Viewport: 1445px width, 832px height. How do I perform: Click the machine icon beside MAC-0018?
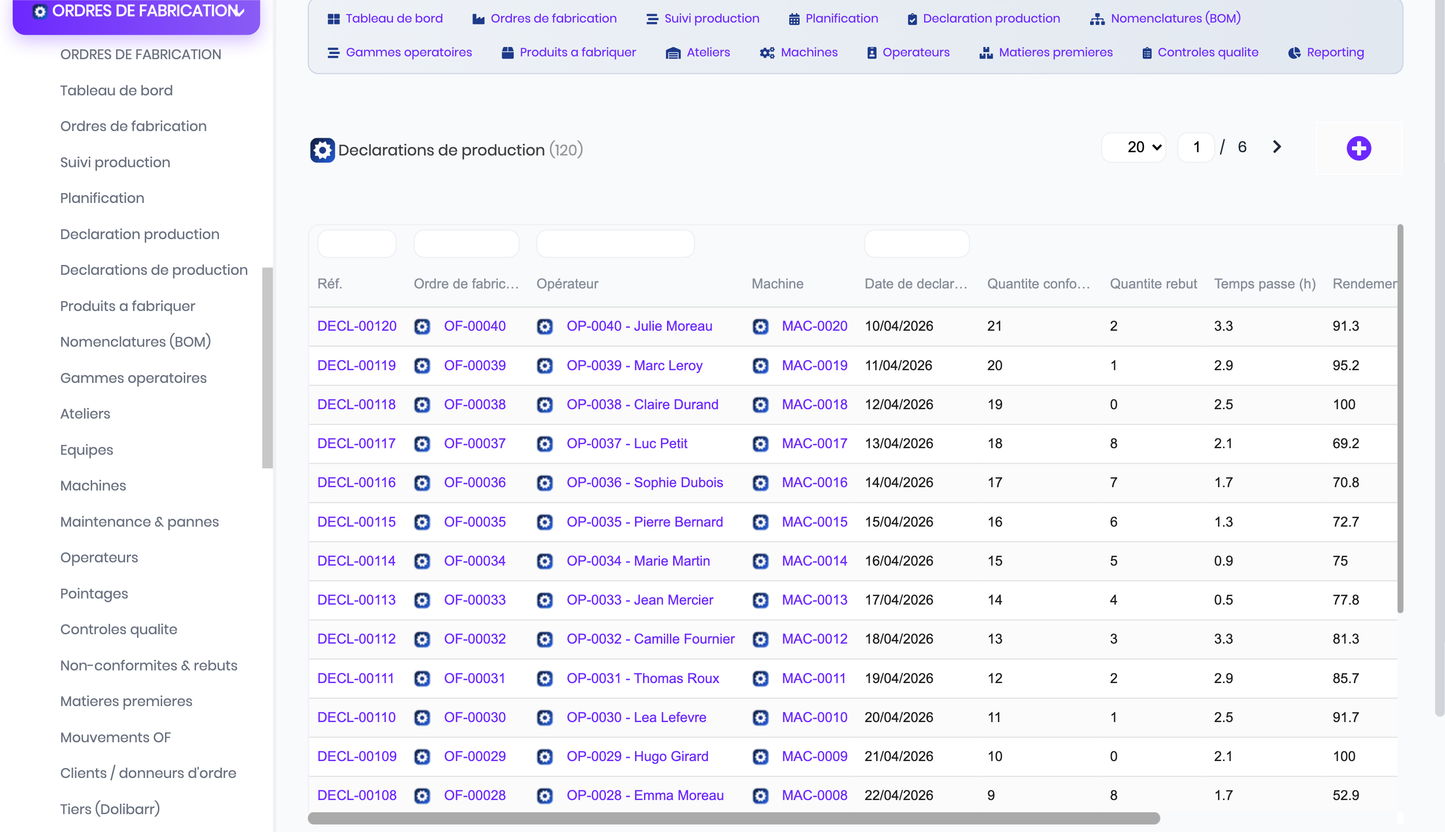(x=761, y=405)
